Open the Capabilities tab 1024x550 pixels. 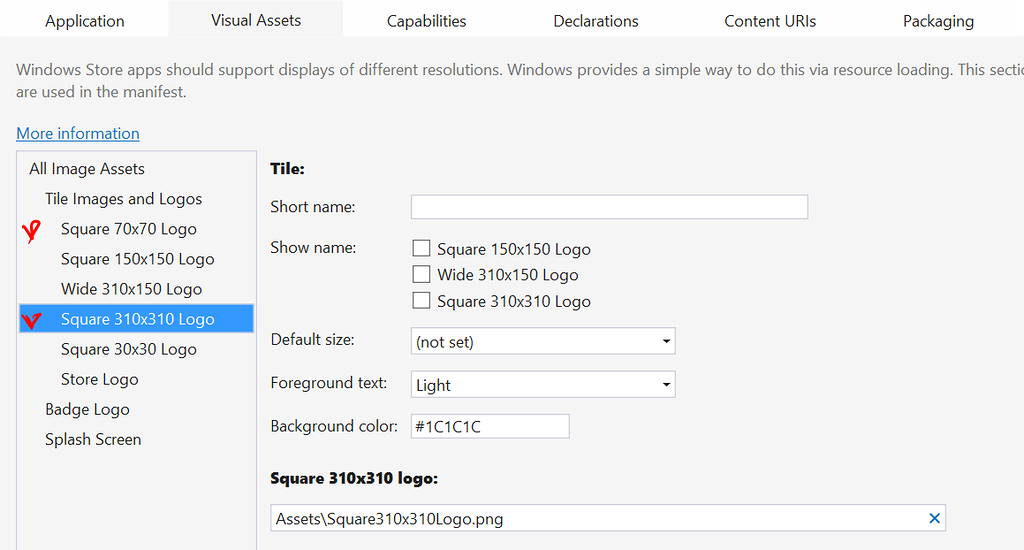[427, 20]
